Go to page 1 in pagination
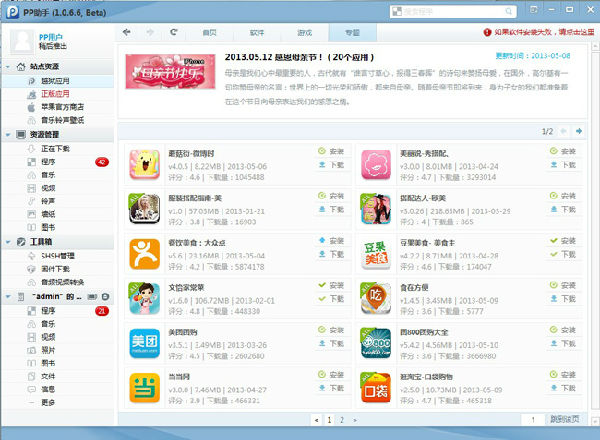Screen dimensions: 600x440 pyautogui.click(x=329, y=420)
